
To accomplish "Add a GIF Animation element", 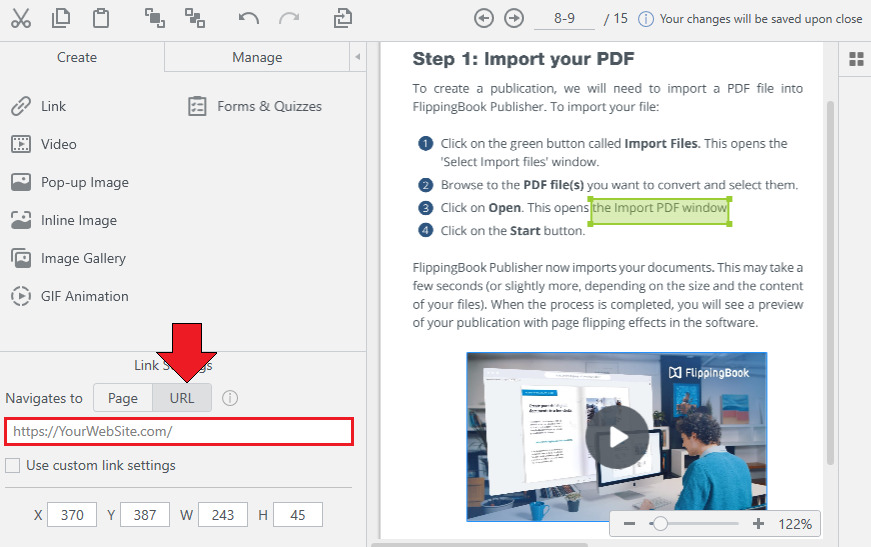I will [x=70, y=296].
